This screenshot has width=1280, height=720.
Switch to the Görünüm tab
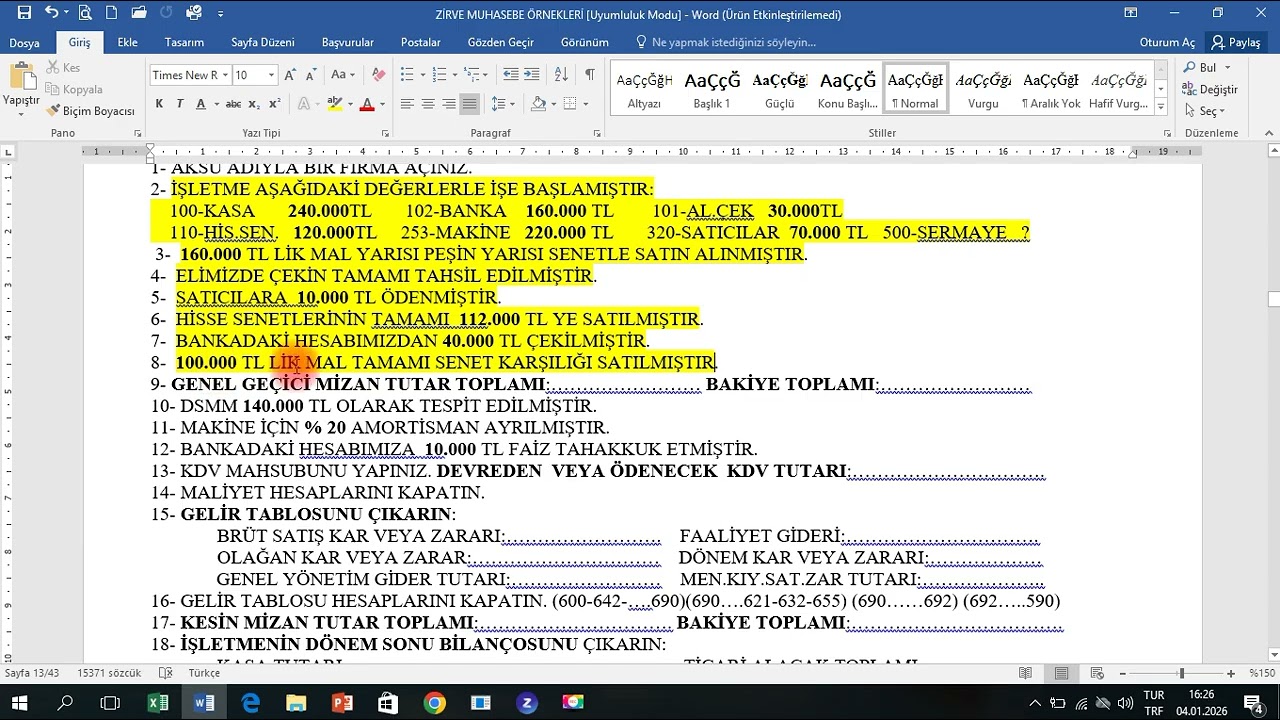pos(585,42)
